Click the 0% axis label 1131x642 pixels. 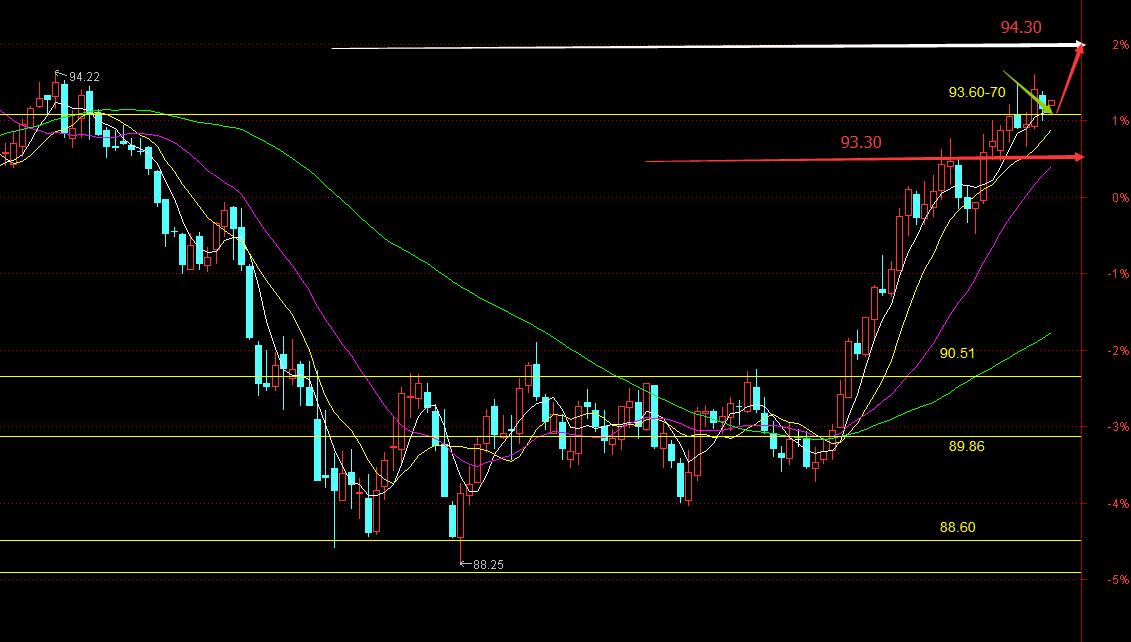pos(1120,198)
